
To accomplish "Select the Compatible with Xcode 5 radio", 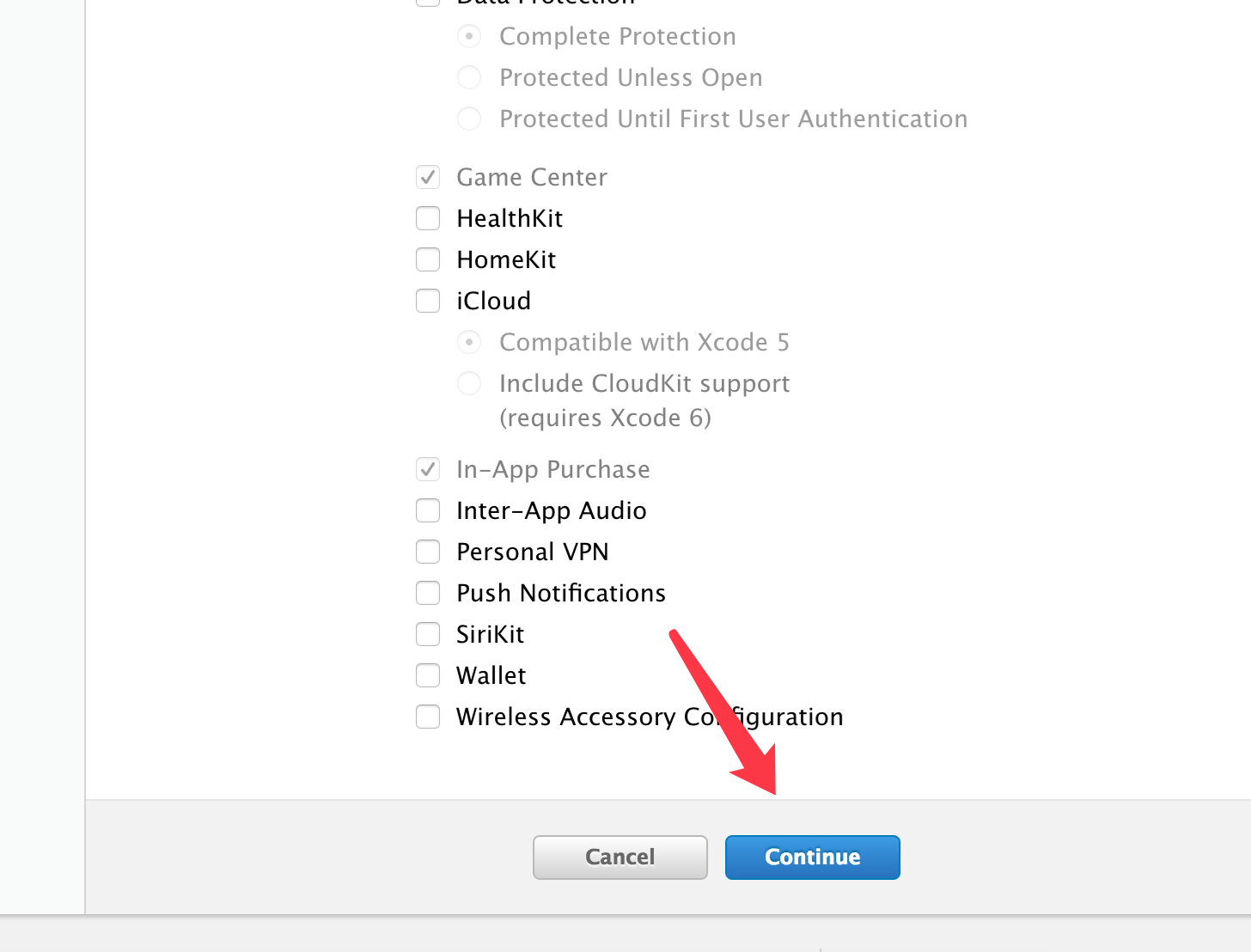I will pyautogui.click(x=469, y=342).
